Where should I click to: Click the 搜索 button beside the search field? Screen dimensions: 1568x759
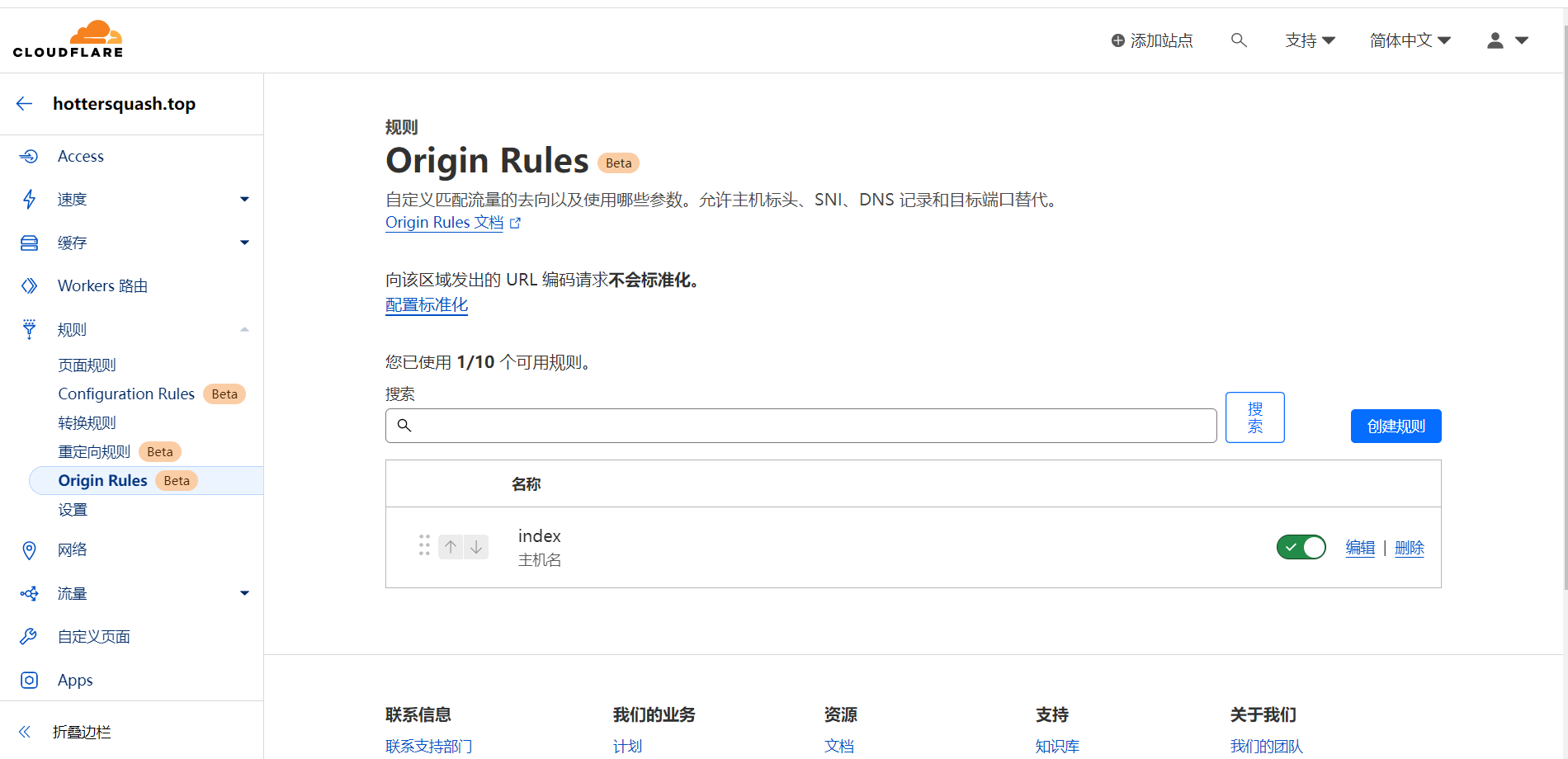[x=1254, y=417]
